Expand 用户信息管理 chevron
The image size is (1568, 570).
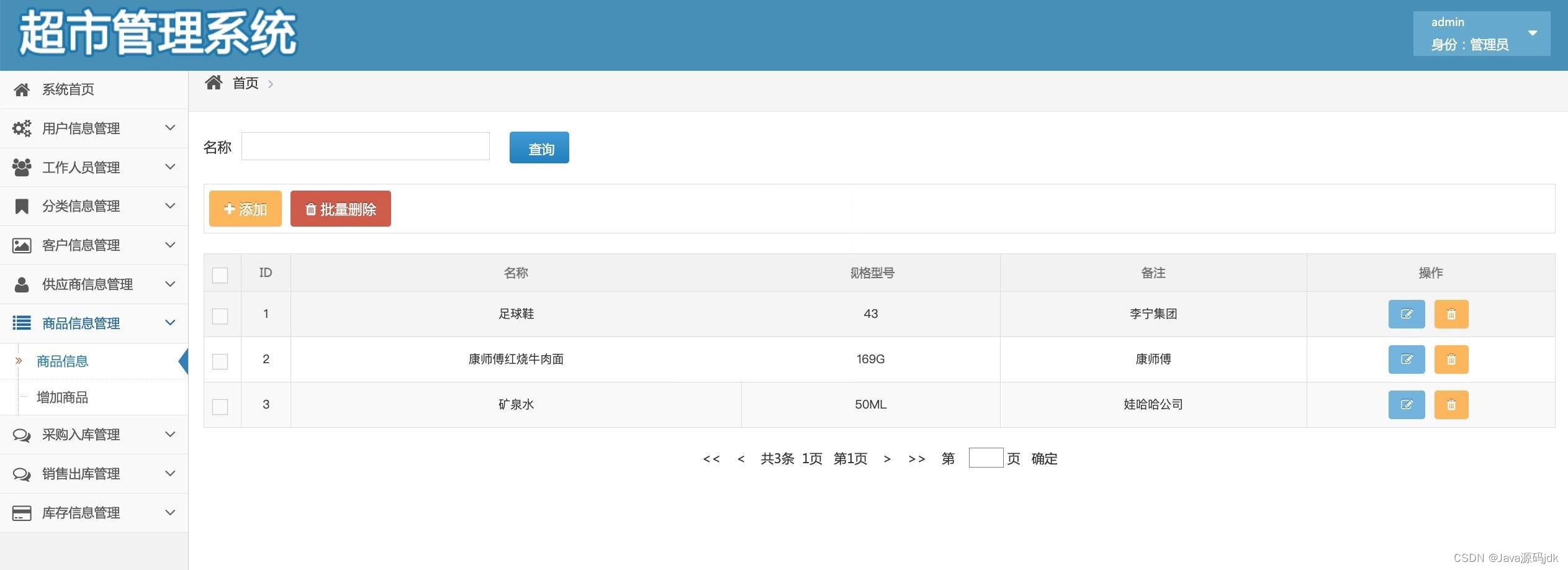[170, 128]
